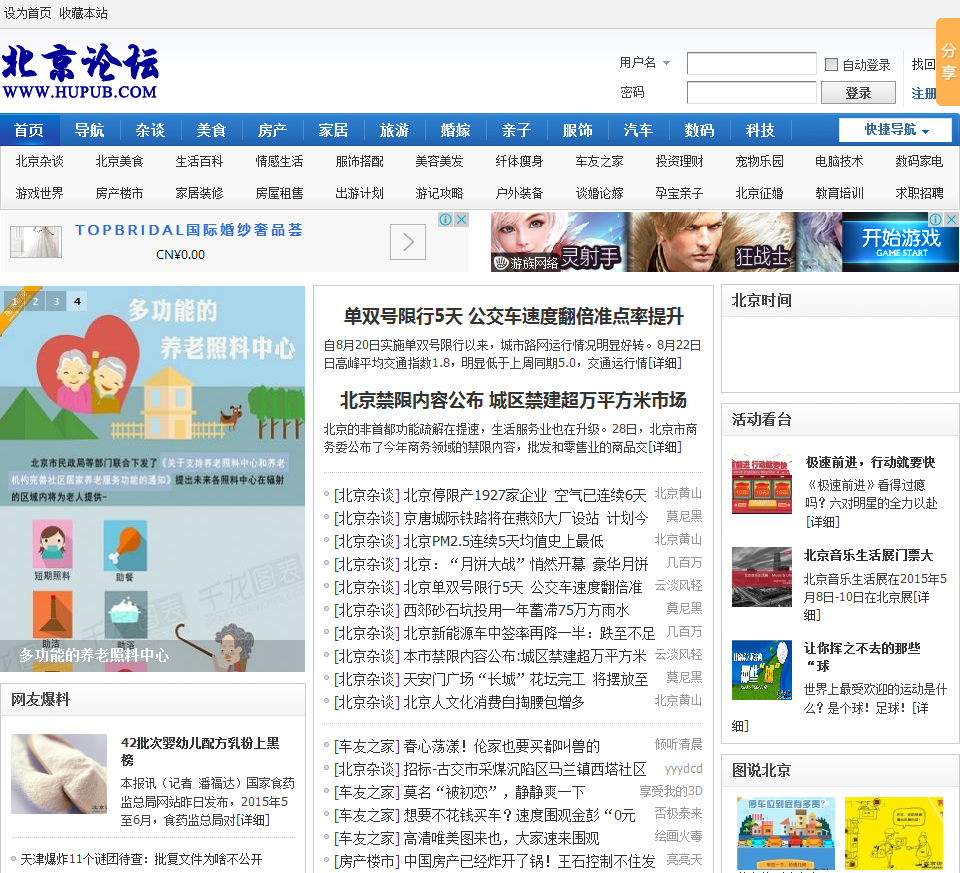Screen dimensions: 960x873
Task: Go to 游戏世界 sub-forum link
Action: (x=39, y=193)
